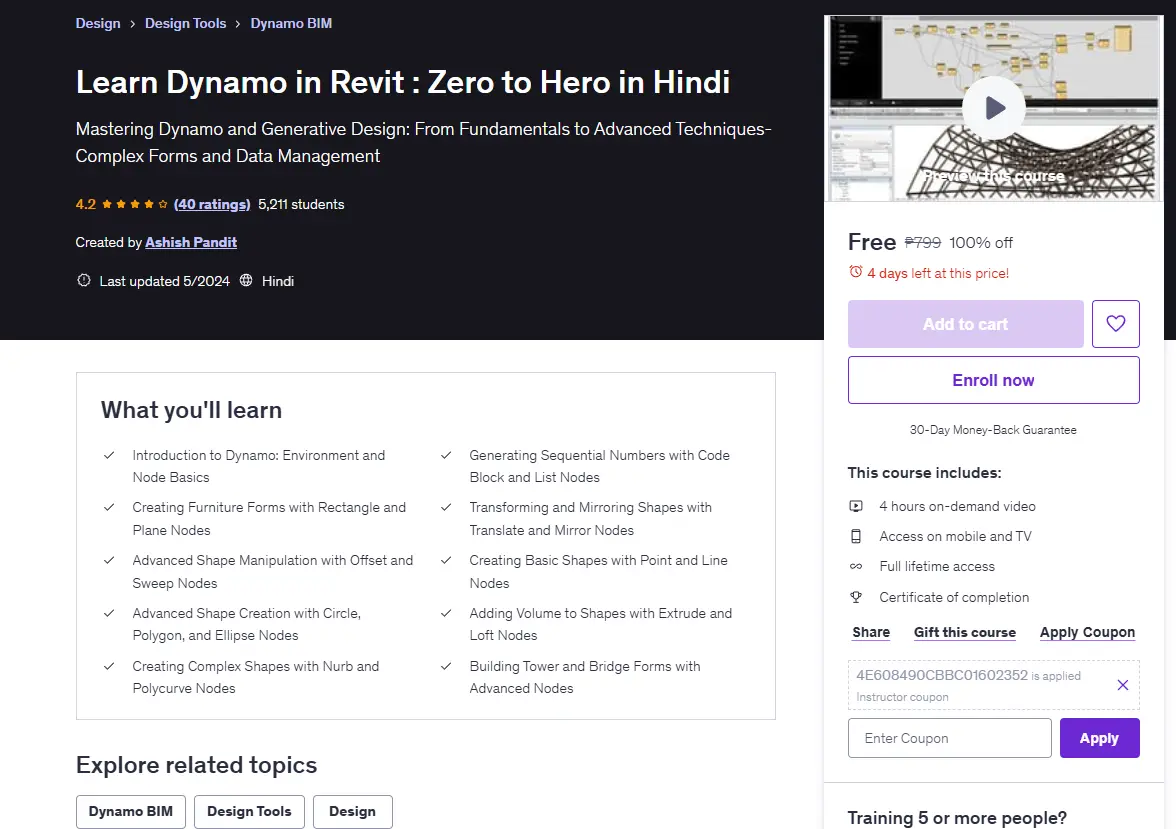Click the Add to cart button
Image resolution: width=1176 pixels, height=829 pixels.
965,323
